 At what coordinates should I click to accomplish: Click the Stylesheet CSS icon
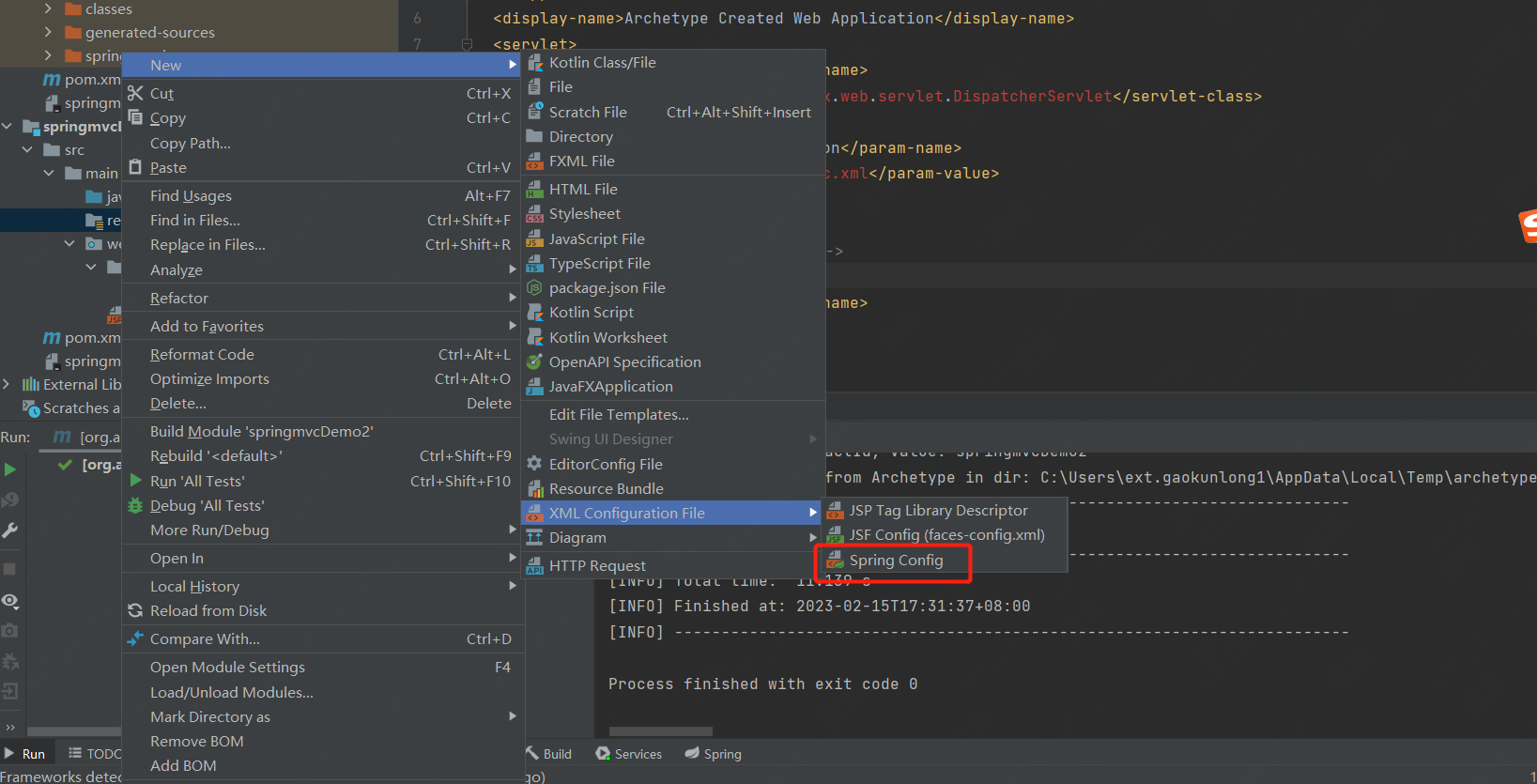pos(535,214)
